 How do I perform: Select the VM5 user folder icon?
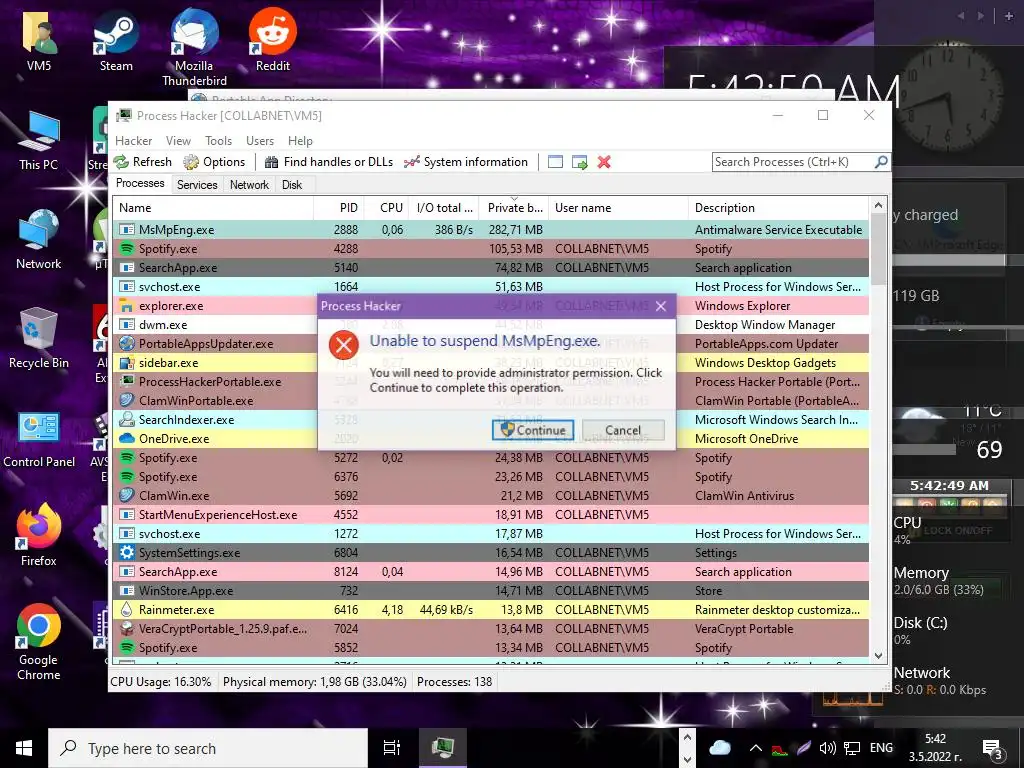39,40
